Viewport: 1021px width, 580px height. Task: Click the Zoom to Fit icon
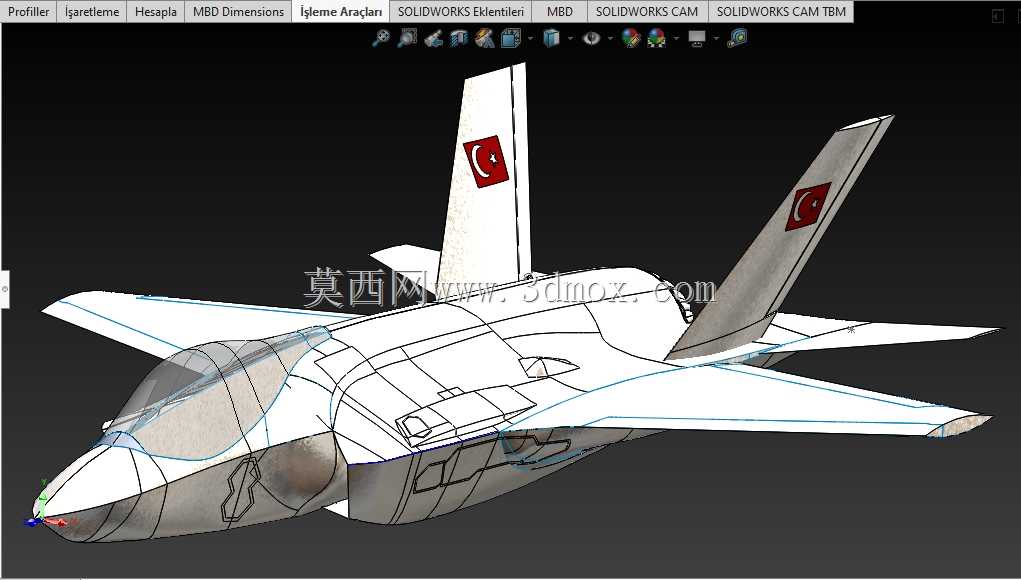pyautogui.click(x=381, y=38)
